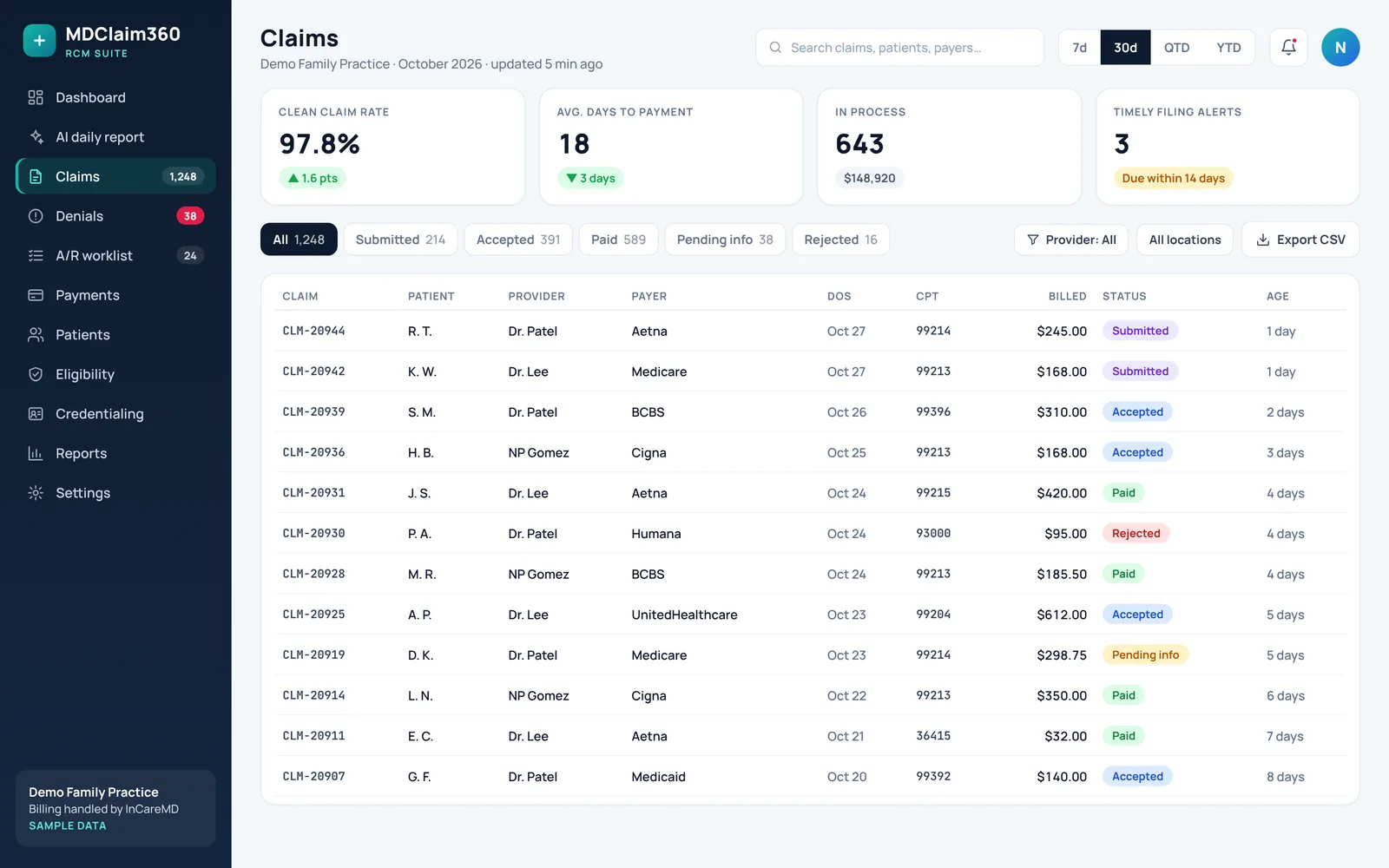Click payer UnitedHealthcare in CLM-20925 row
This screenshot has height=868, width=1389.
(684, 615)
